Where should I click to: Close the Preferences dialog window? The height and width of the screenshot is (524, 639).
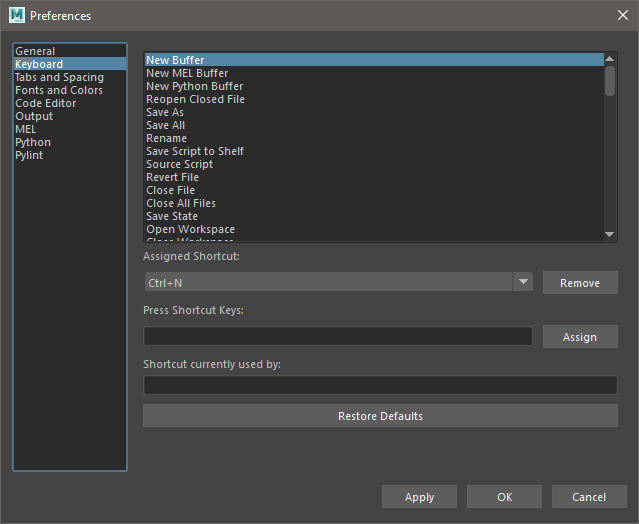tap(621, 15)
